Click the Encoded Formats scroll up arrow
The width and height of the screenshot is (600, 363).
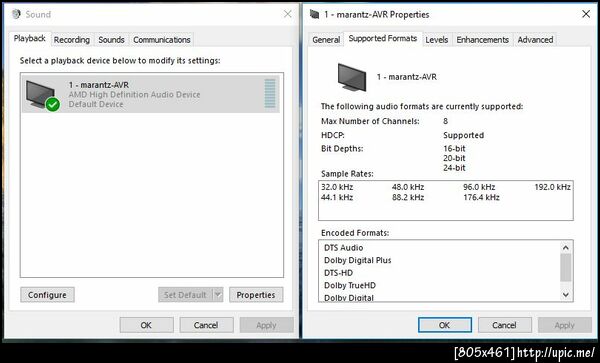566,248
